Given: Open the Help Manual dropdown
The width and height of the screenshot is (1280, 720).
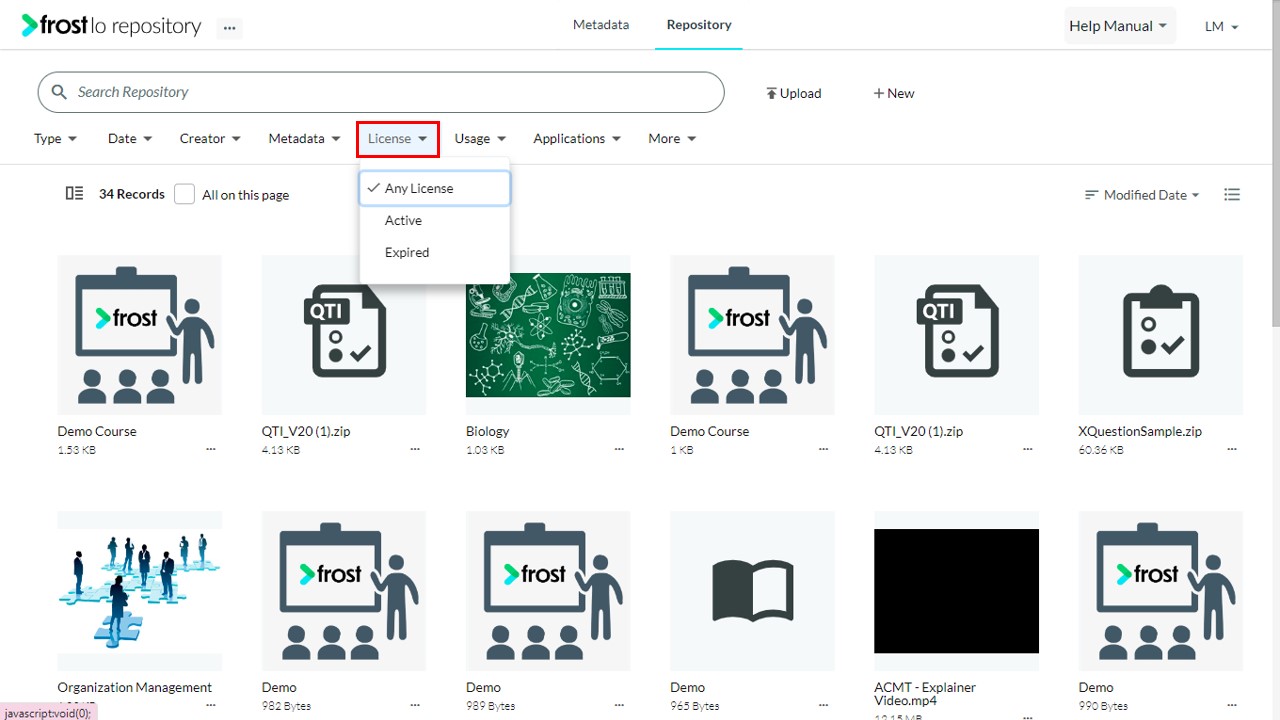Looking at the screenshot, I should click(x=1119, y=26).
